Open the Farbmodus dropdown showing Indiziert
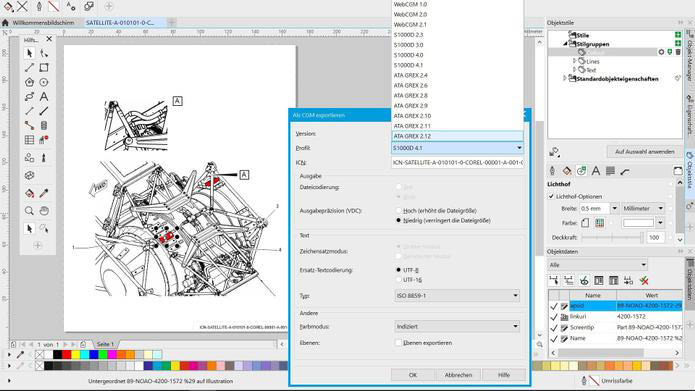695x391 pixels. [457, 326]
